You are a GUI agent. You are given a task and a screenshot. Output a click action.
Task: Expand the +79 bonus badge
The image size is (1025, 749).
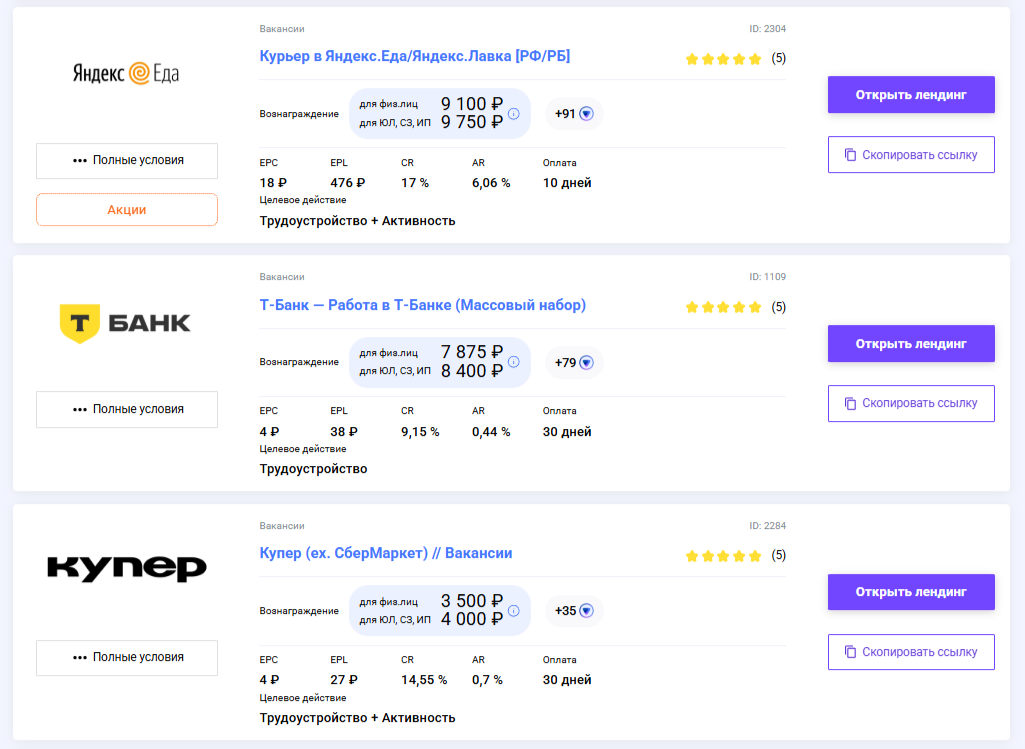click(574, 363)
